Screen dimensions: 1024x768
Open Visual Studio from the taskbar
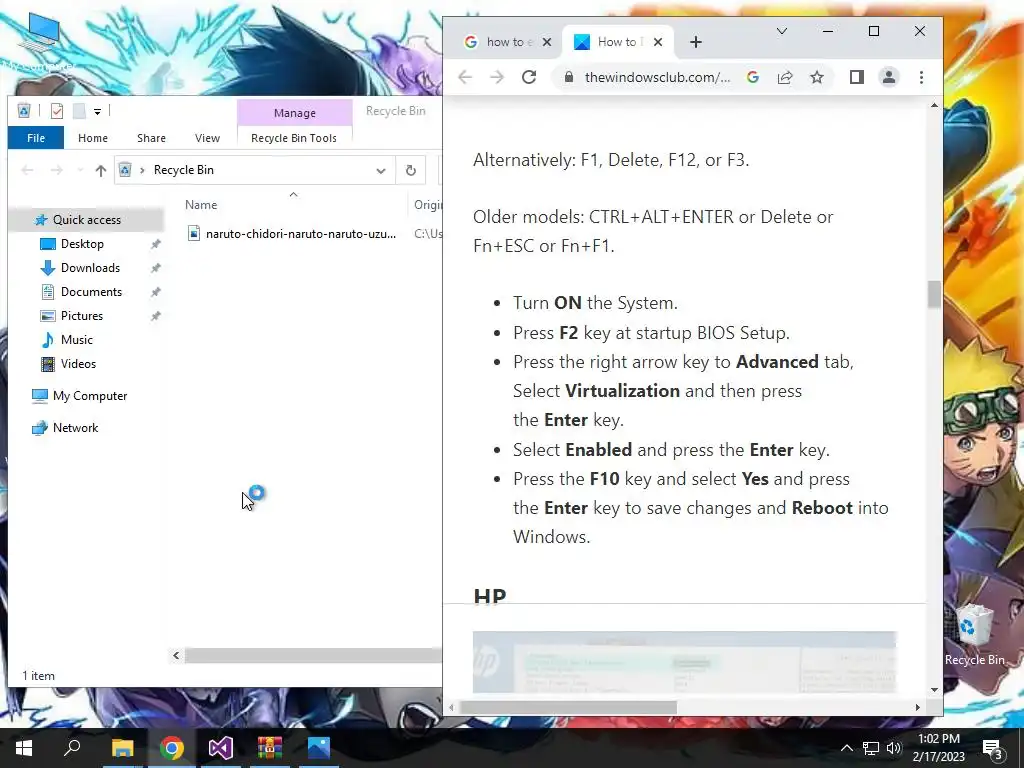point(221,748)
